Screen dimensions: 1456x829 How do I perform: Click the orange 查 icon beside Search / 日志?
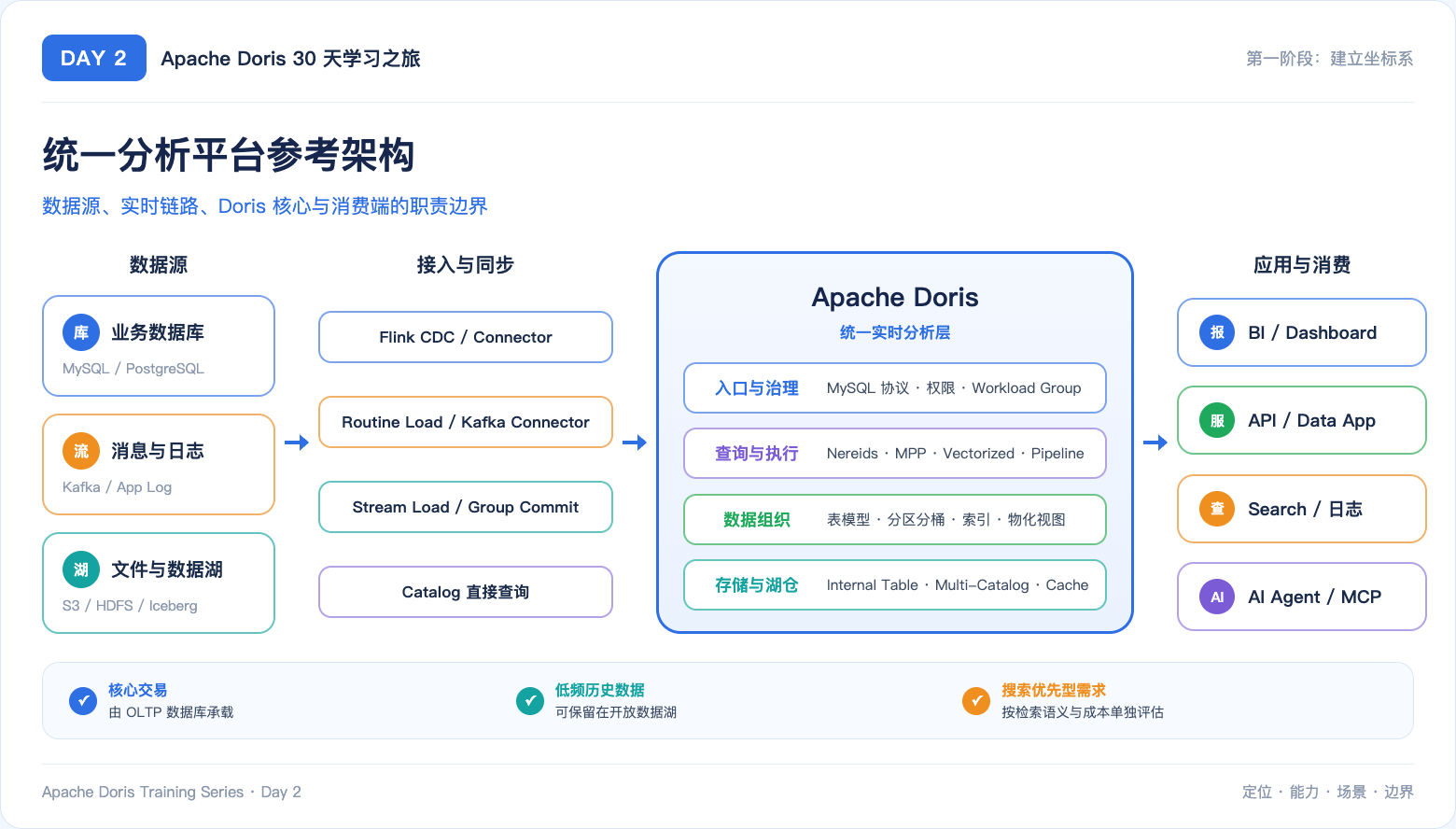point(1217,509)
